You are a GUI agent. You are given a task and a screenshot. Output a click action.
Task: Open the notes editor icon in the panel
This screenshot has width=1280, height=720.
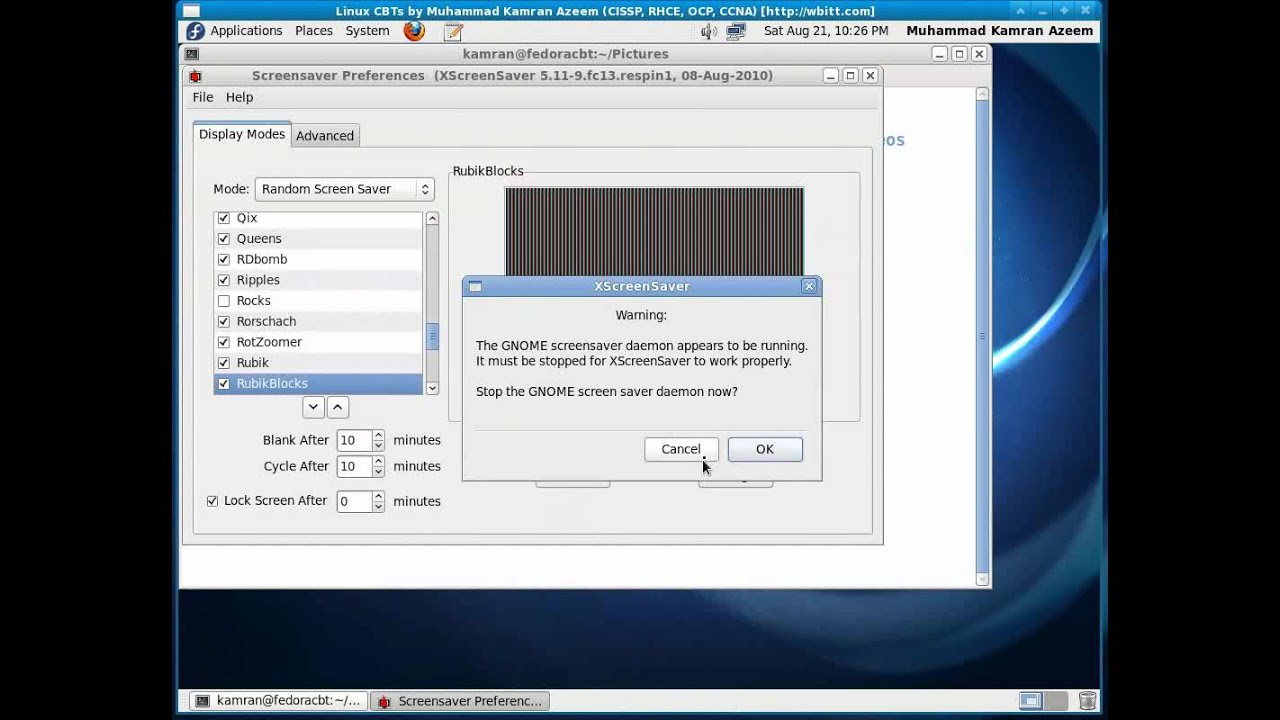[x=453, y=31]
